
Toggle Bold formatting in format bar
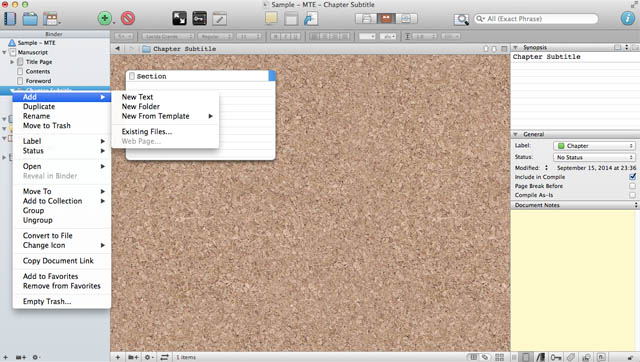tap(276, 36)
